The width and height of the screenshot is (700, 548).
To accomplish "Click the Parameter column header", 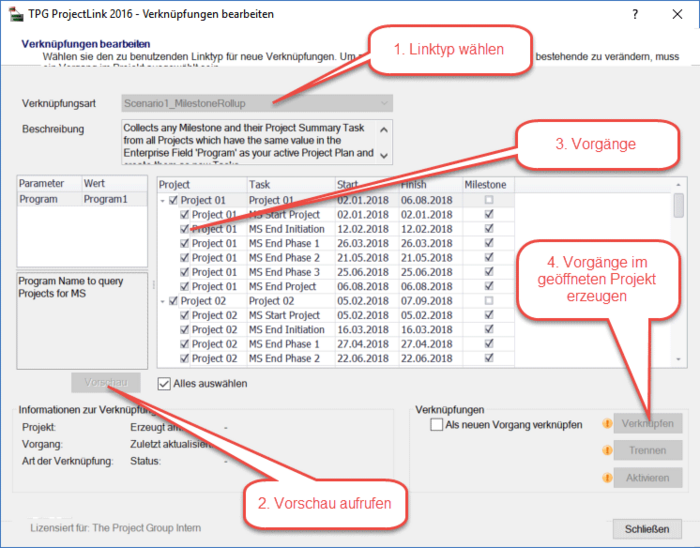I will [x=50, y=184].
